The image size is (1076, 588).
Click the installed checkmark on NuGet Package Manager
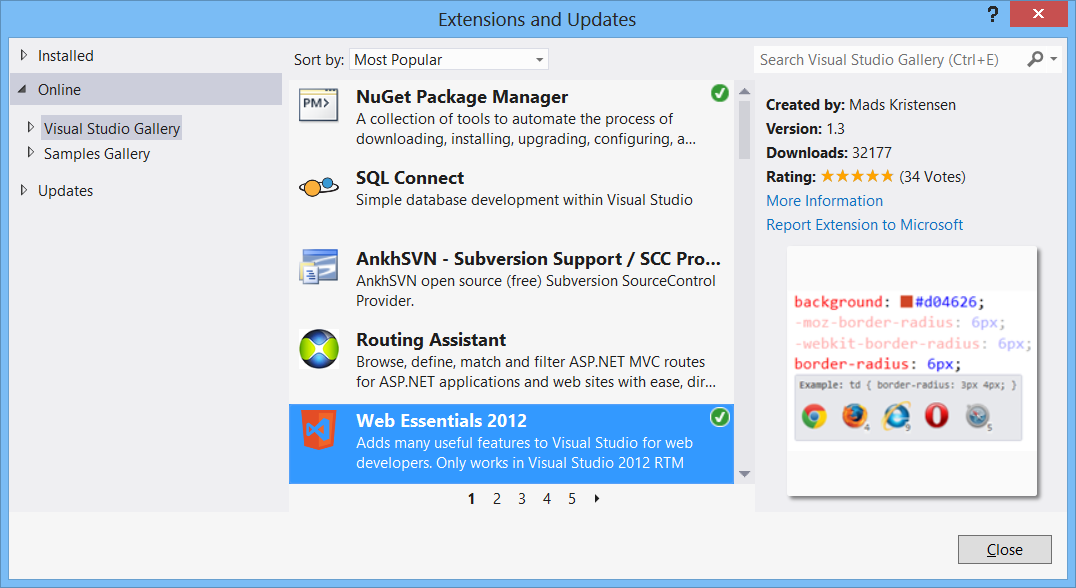point(720,93)
